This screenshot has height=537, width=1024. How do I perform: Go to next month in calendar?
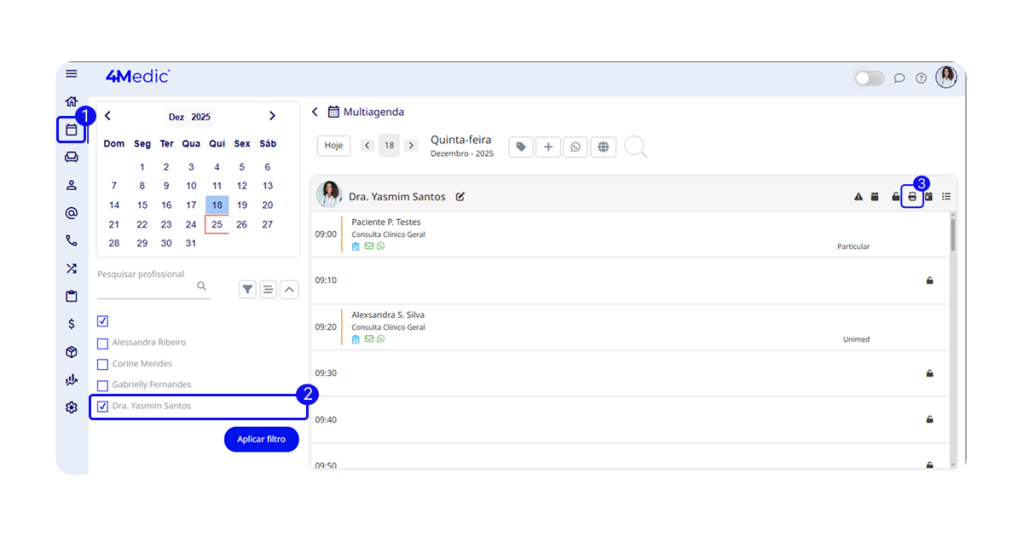click(x=272, y=116)
